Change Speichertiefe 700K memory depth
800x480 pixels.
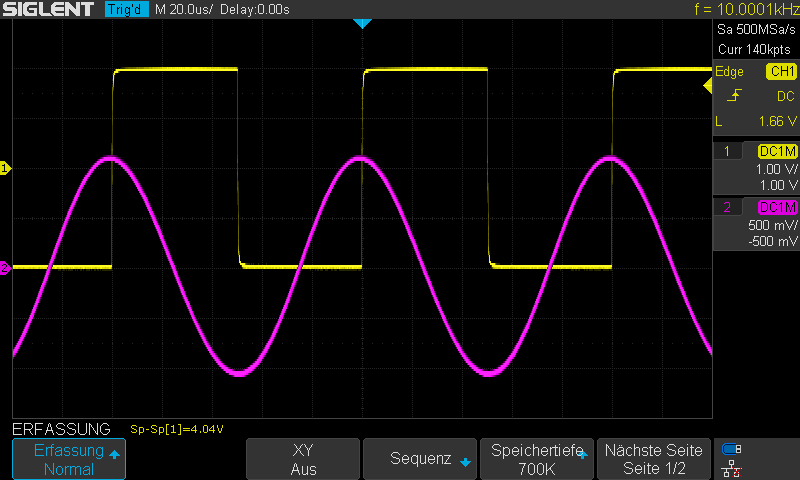[x=537, y=459]
